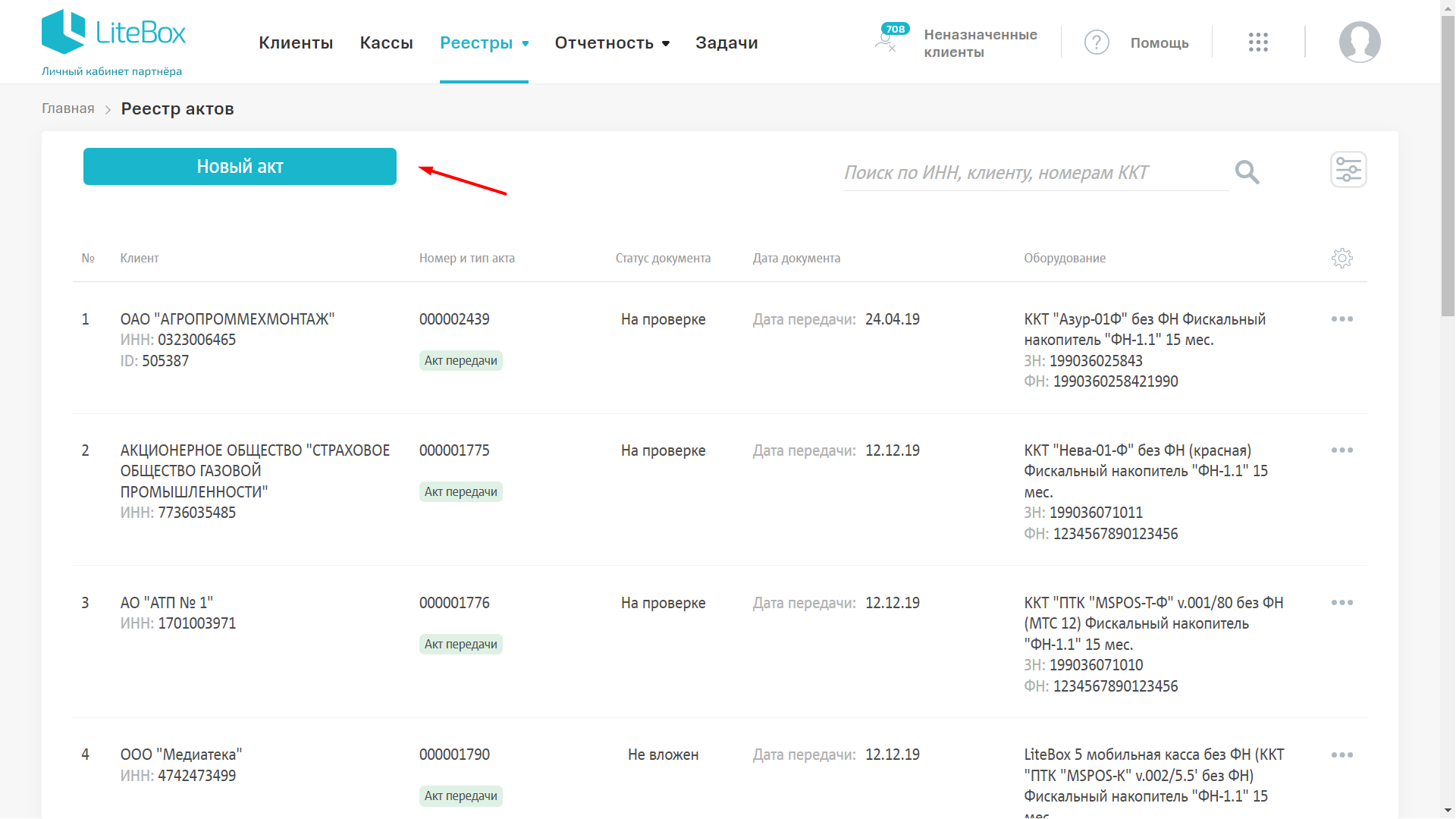Click act number 000001775
This screenshot has width=1456, height=819.
pyautogui.click(x=454, y=450)
